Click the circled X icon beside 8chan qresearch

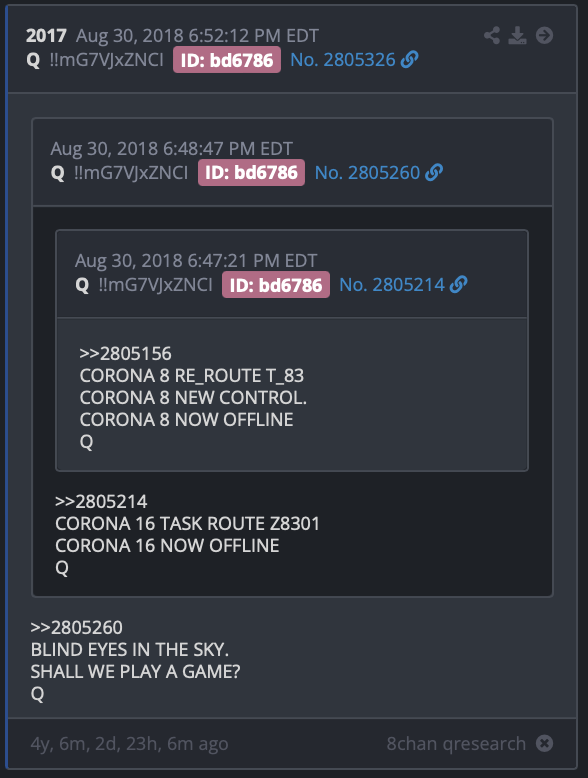(544, 743)
